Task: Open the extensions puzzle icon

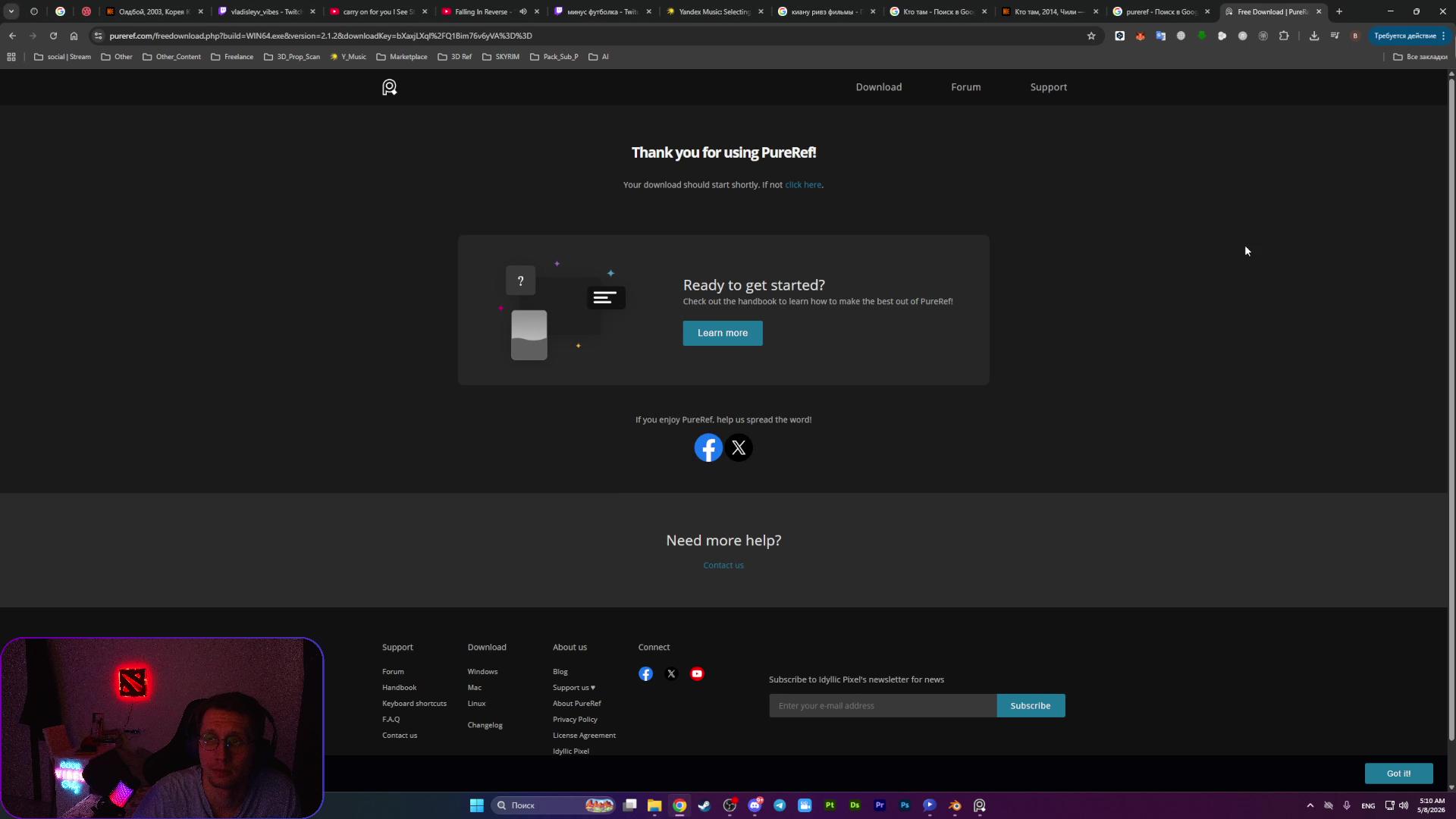Action: point(1284,36)
